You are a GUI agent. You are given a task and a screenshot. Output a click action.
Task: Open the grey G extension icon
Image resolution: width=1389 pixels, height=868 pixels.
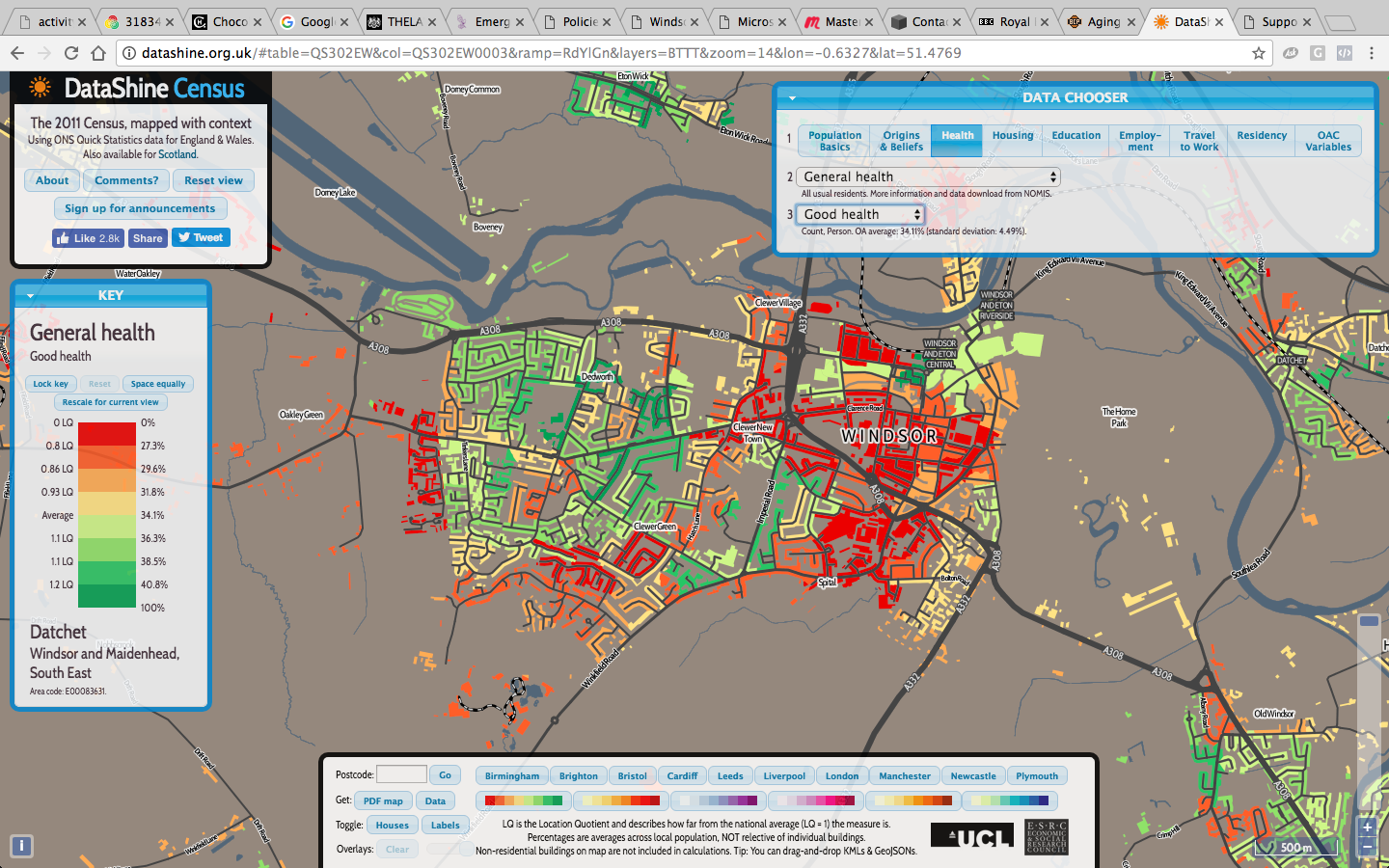(x=1318, y=53)
